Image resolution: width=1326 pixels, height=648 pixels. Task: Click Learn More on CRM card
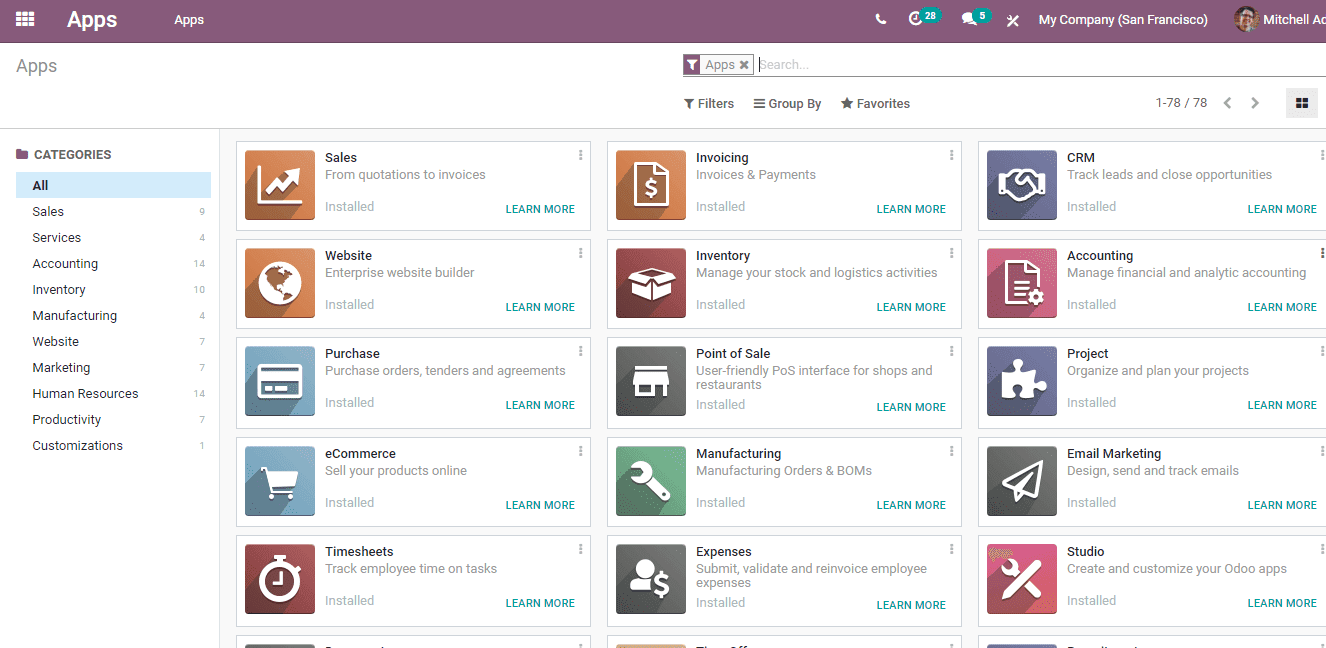point(1282,209)
